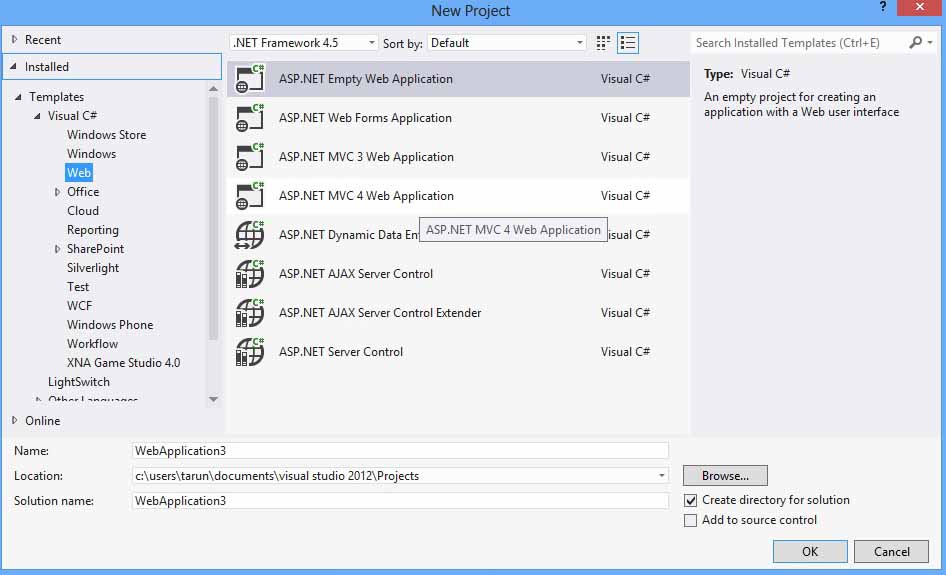Viewport: 946px width, 575px height.
Task: Click the Solution name input field
Action: click(400, 501)
